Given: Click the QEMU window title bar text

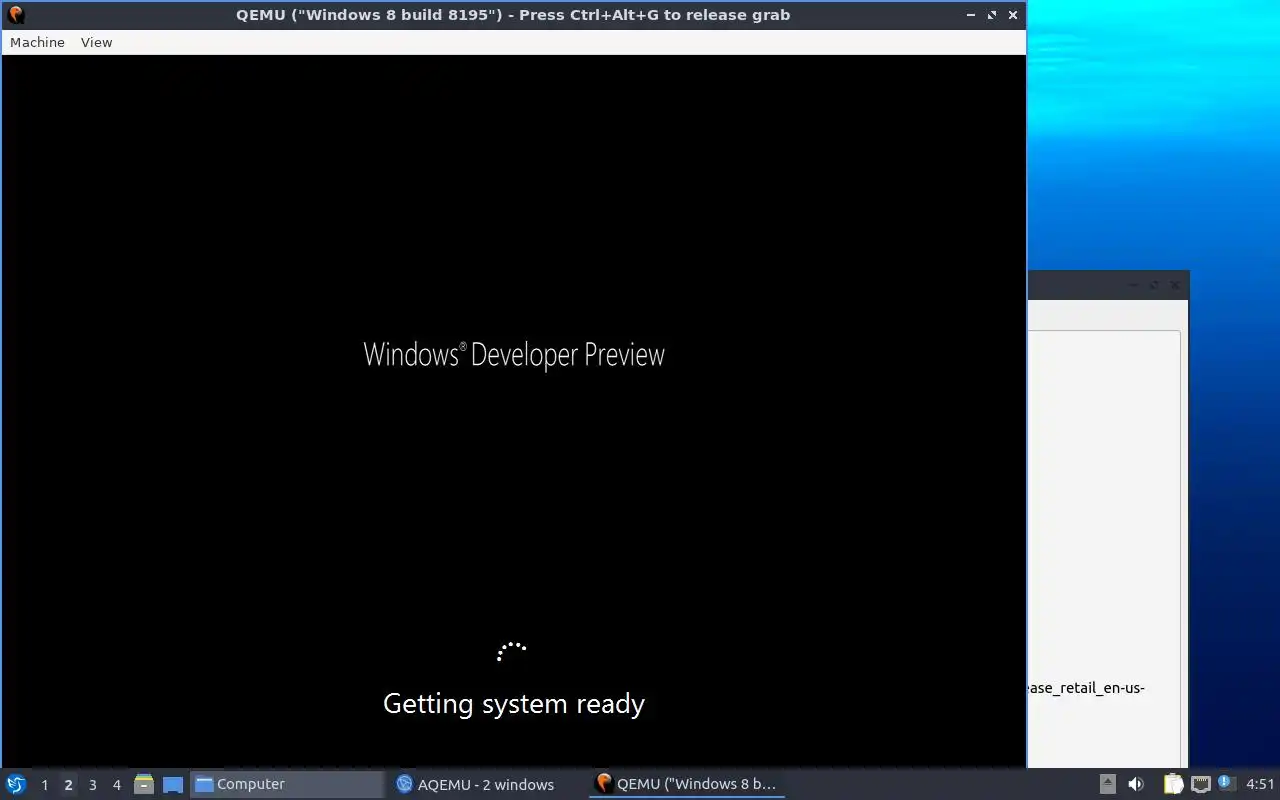Looking at the screenshot, I should point(513,15).
